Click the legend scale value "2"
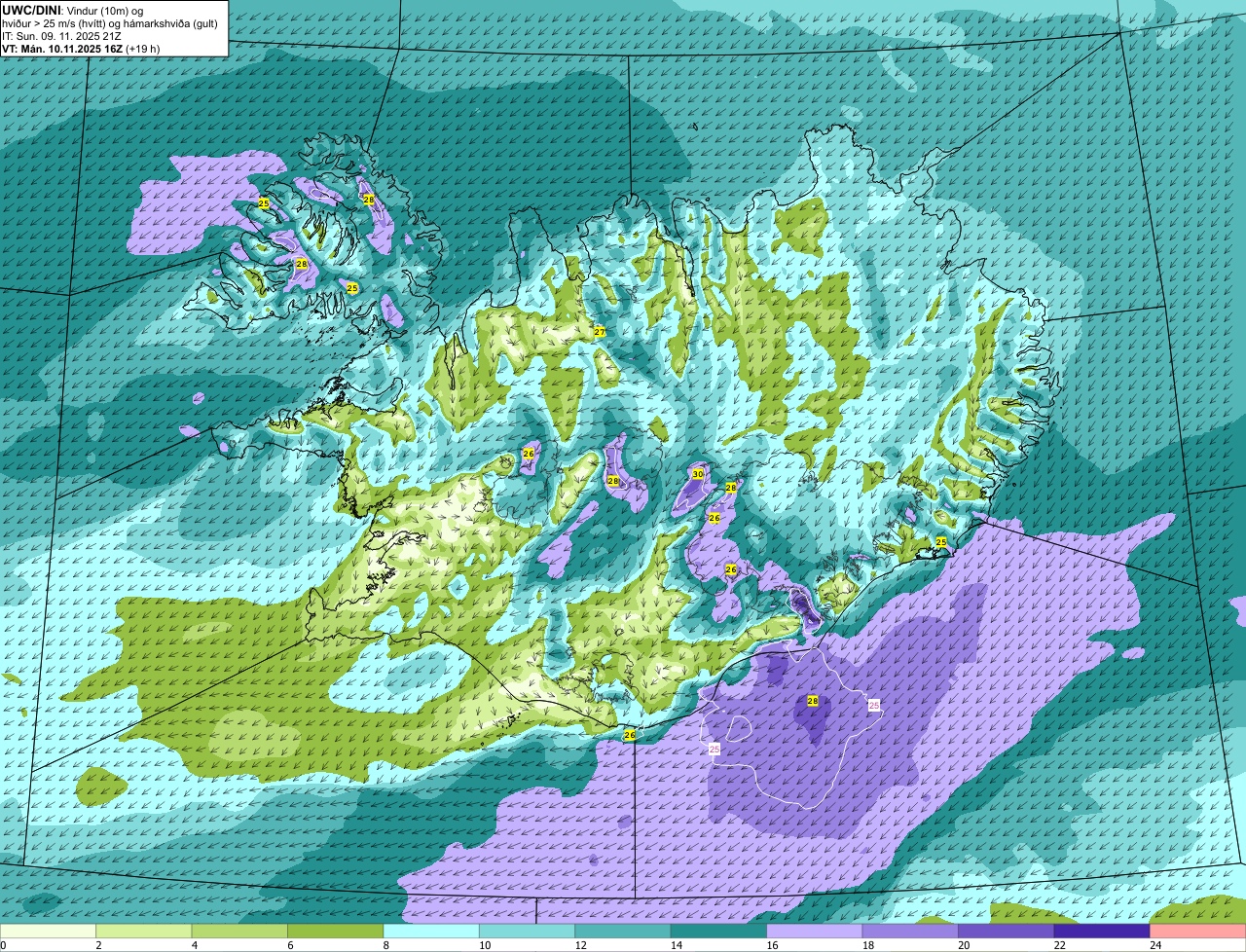Image resolution: width=1246 pixels, height=952 pixels. pos(98,945)
